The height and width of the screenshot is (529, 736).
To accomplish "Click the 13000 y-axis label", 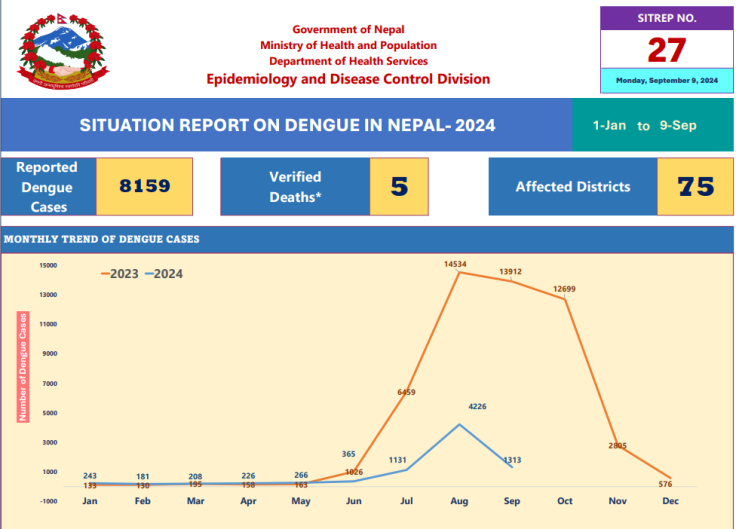I will pyautogui.click(x=48, y=295).
